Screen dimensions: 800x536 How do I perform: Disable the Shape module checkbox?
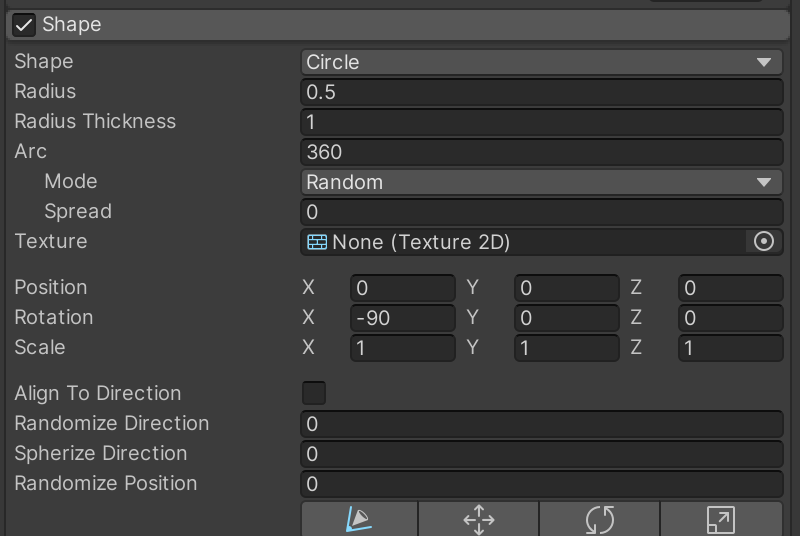click(x=25, y=25)
